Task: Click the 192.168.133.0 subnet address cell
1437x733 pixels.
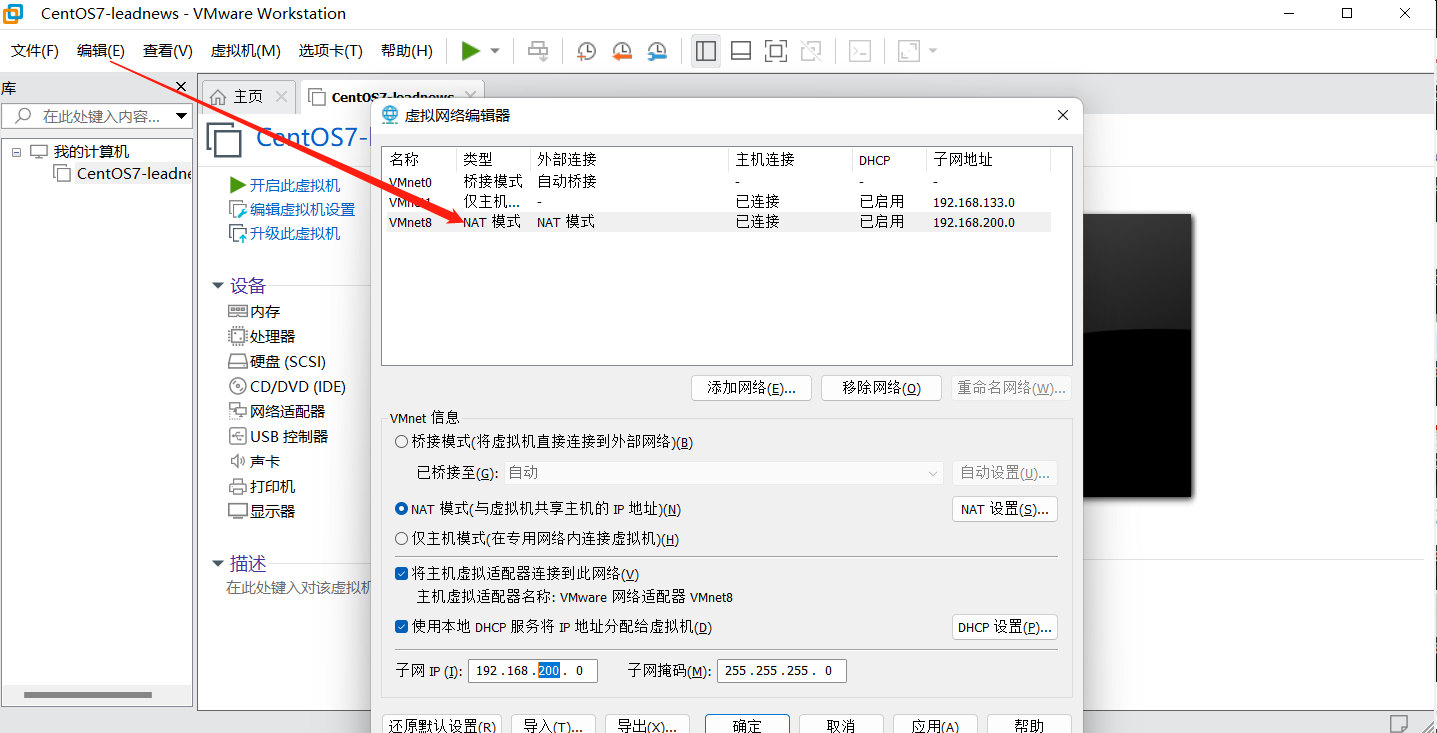Action: [x=974, y=202]
